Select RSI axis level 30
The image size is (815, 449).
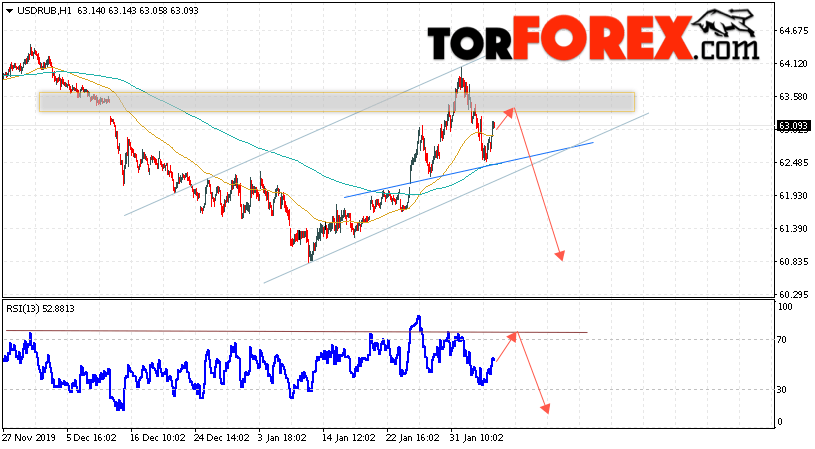(x=782, y=390)
